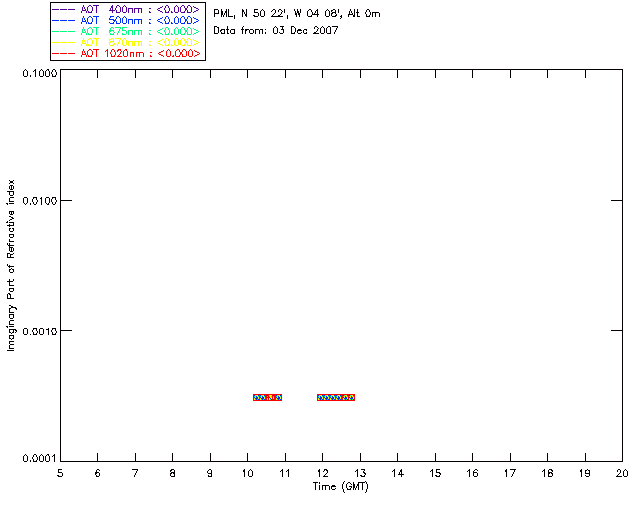This screenshot has width=640, height=512.
Task: Click the 'Imaginary Part of Refractive Index' axis title
Action: coord(11,265)
